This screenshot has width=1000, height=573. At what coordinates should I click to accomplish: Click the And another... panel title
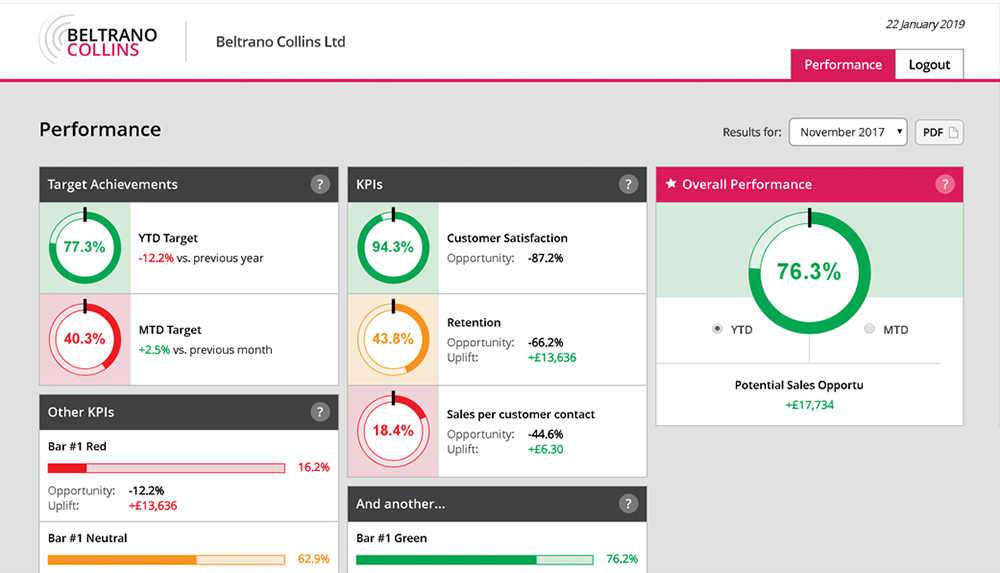401,504
